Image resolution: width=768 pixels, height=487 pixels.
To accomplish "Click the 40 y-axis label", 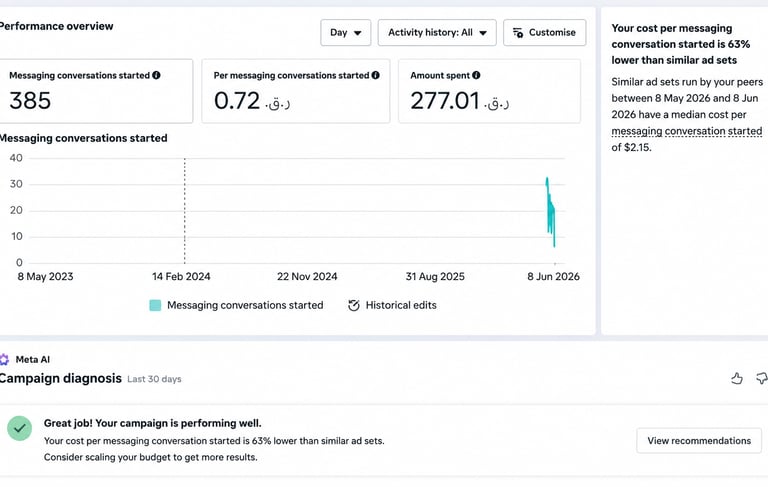I will coord(16,158).
